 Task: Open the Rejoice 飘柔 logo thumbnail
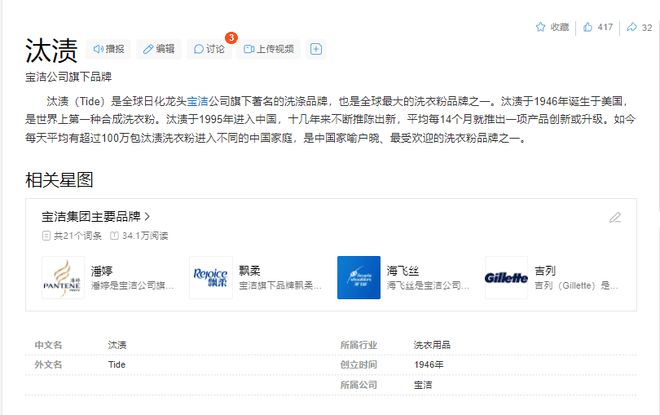211,278
